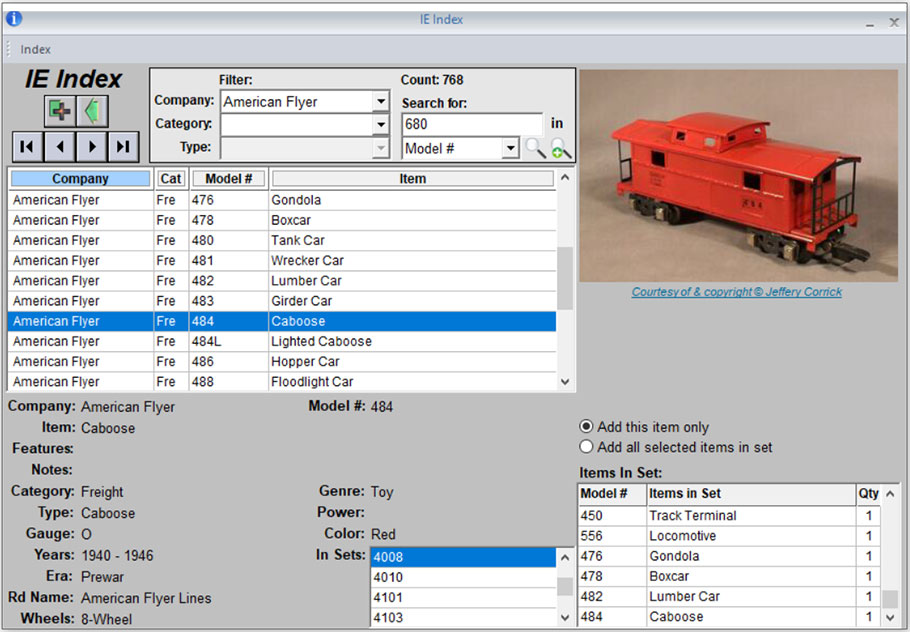The image size is (910, 632).
Task: Select the Floodlight Car row
Action: pos(282,382)
